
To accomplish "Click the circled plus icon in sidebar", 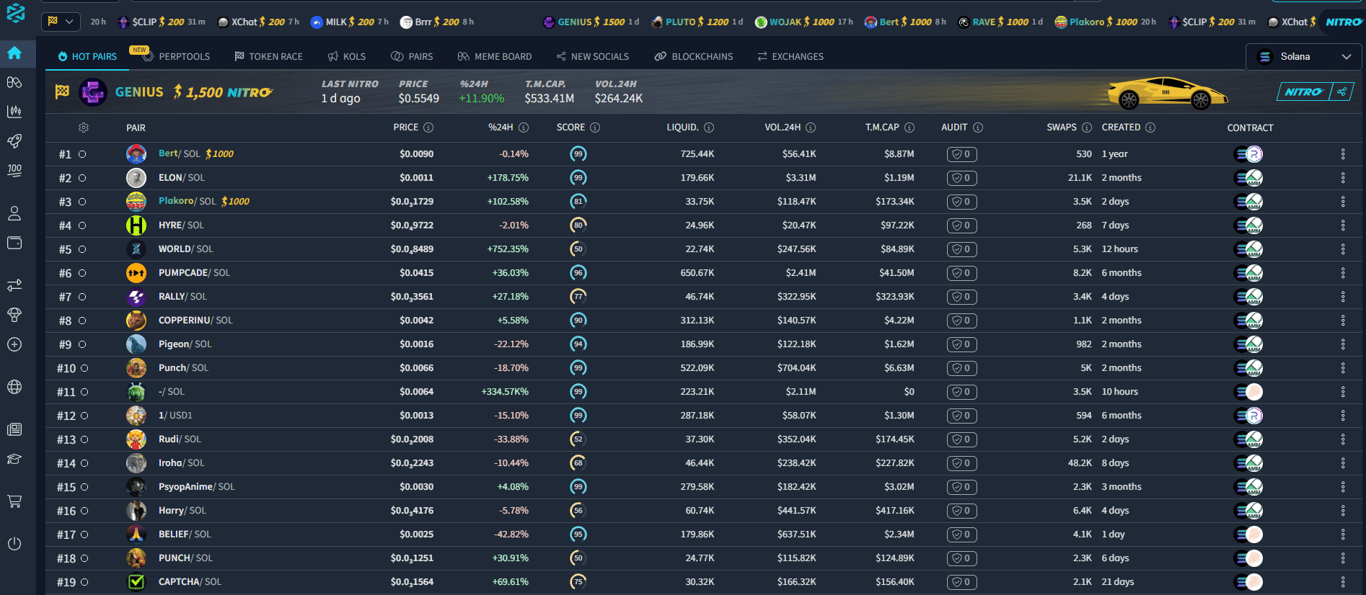I will (14, 344).
